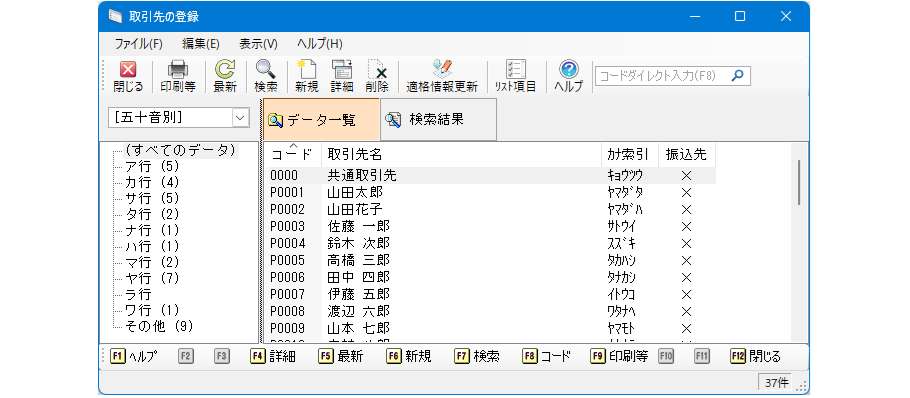
Task: Click the F12 閉じる function key button
Action: [x=756, y=356]
